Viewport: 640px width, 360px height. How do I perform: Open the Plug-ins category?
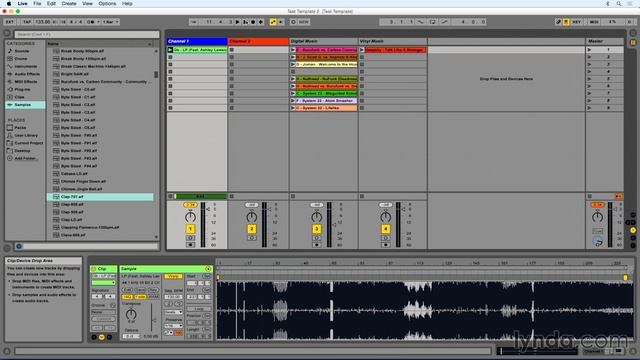coord(22,89)
